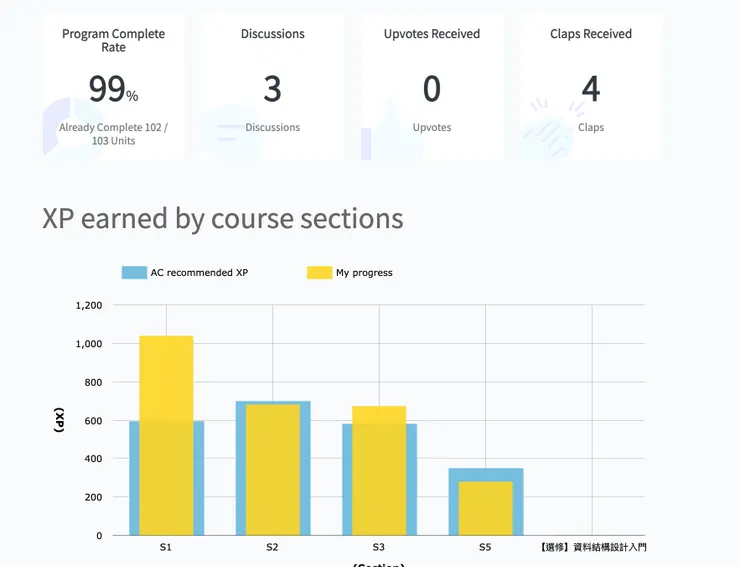The width and height of the screenshot is (740, 567).
Task: Click the XP earned by course sections heading
Action: click(x=223, y=218)
